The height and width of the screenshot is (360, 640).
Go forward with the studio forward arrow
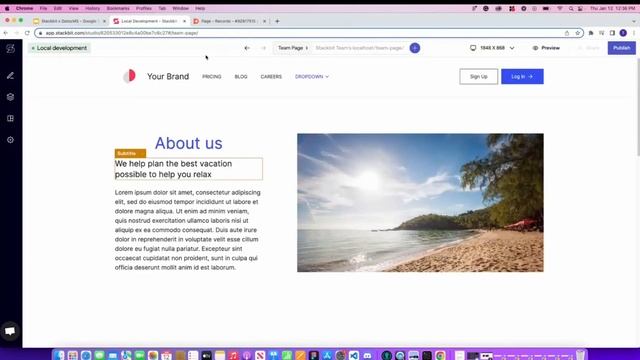coord(263,48)
